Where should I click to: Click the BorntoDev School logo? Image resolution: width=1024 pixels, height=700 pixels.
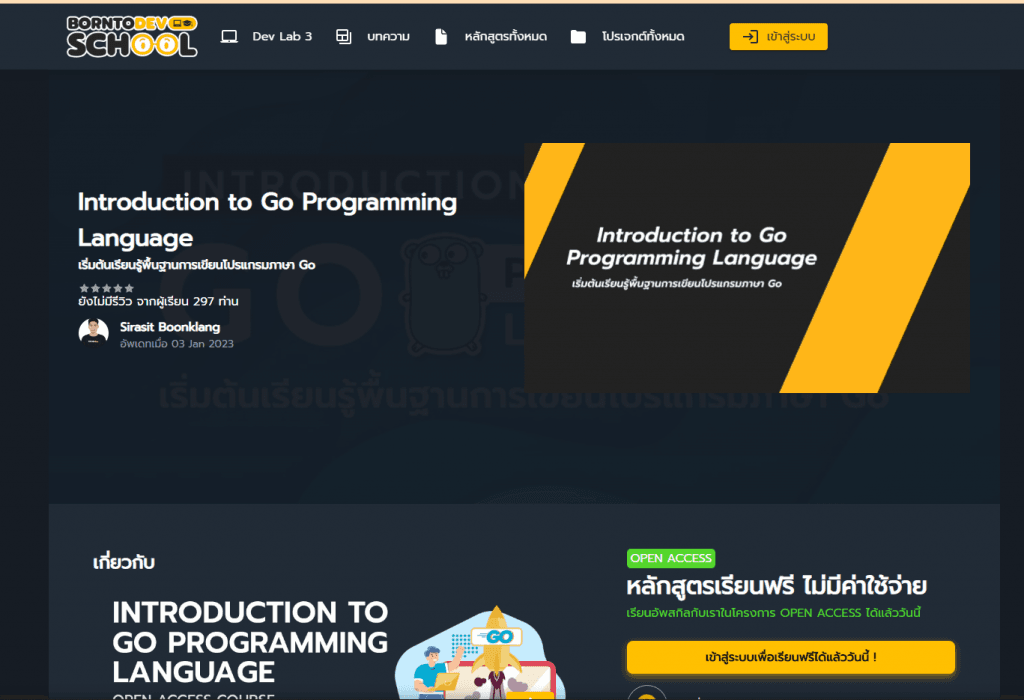[x=132, y=34]
